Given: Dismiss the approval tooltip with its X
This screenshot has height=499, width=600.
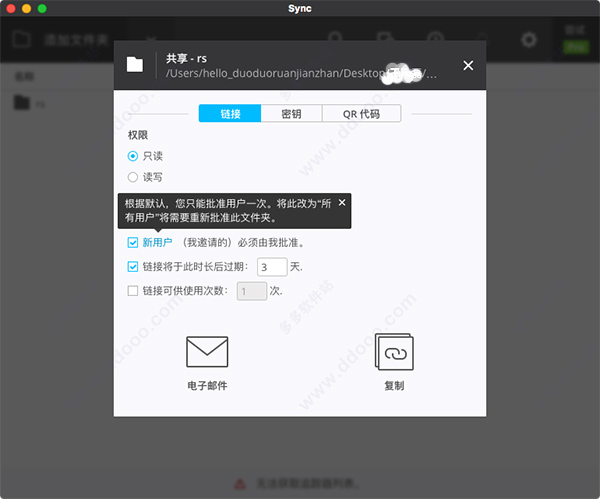Looking at the screenshot, I should tap(342, 202).
